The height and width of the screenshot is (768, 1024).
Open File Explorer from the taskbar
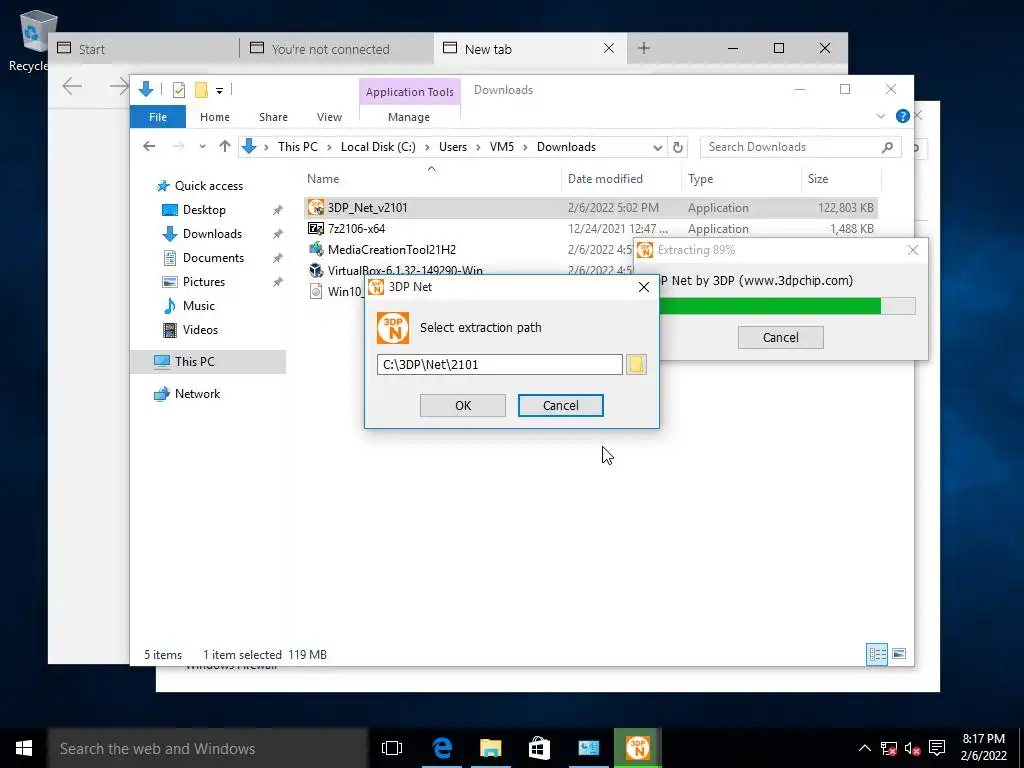(490, 748)
